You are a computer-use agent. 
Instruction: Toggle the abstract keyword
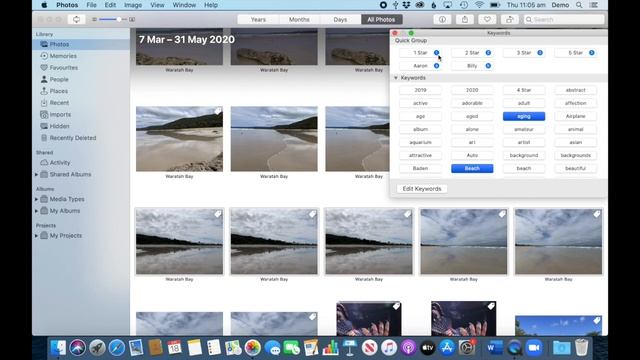point(576,90)
